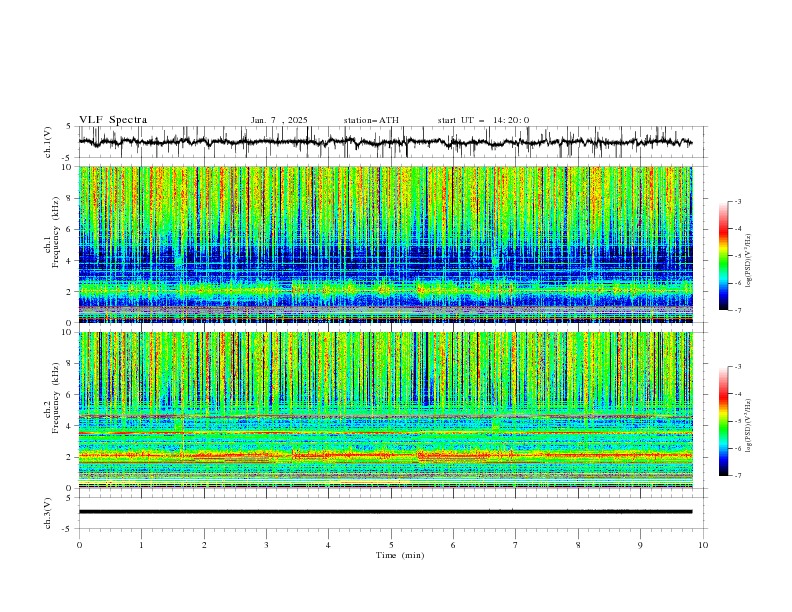
Task: Click the lower PSD color bar
Action: point(723,421)
